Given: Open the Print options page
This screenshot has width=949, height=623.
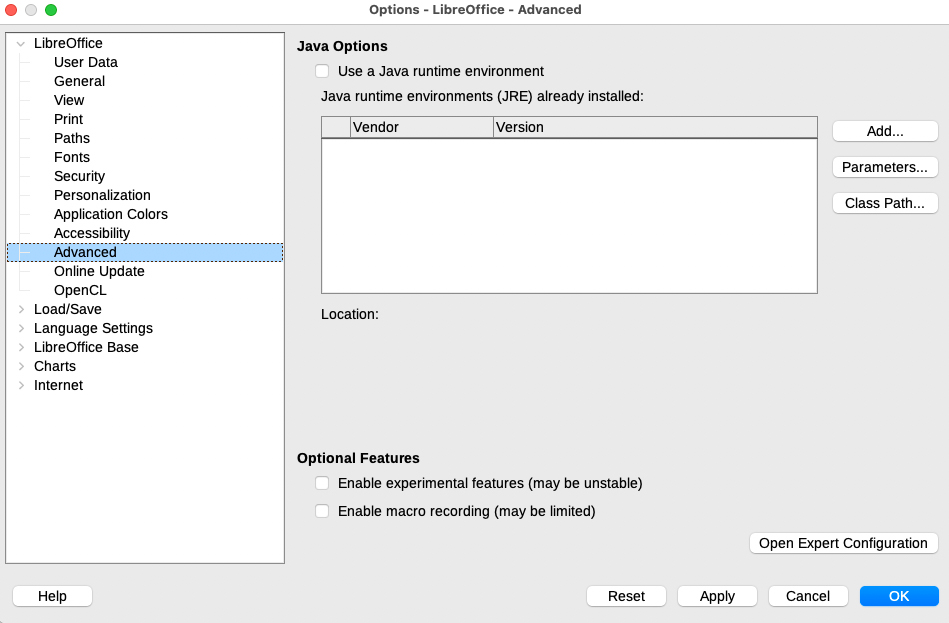Looking at the screenshot, I should (x=68, y=119).
